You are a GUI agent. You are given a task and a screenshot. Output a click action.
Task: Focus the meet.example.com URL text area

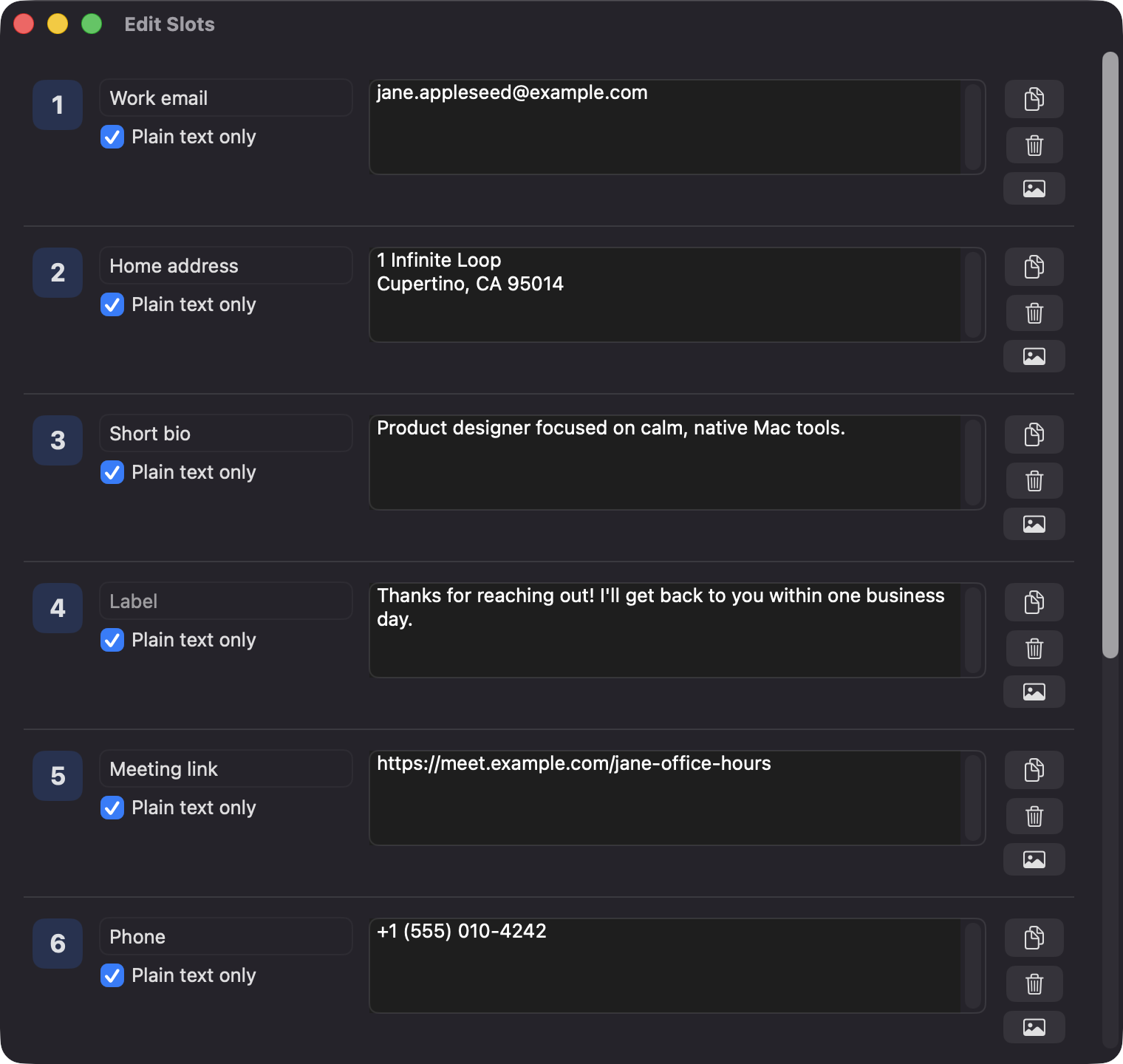click(677, 798)
